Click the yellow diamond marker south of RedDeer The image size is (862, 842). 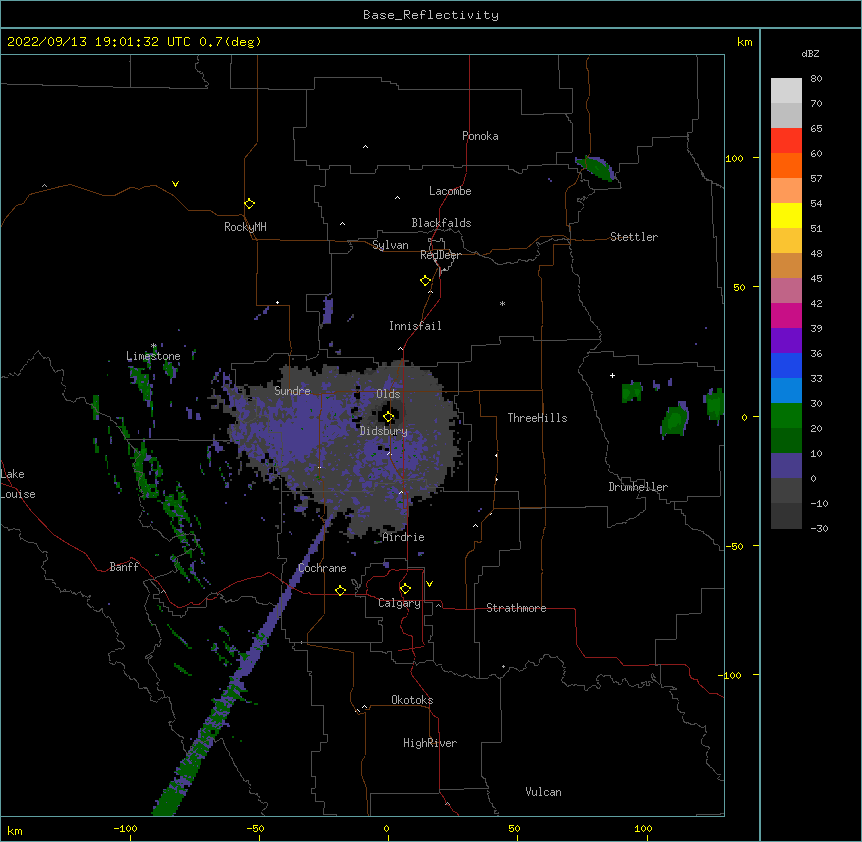click(x=425, y=281)
